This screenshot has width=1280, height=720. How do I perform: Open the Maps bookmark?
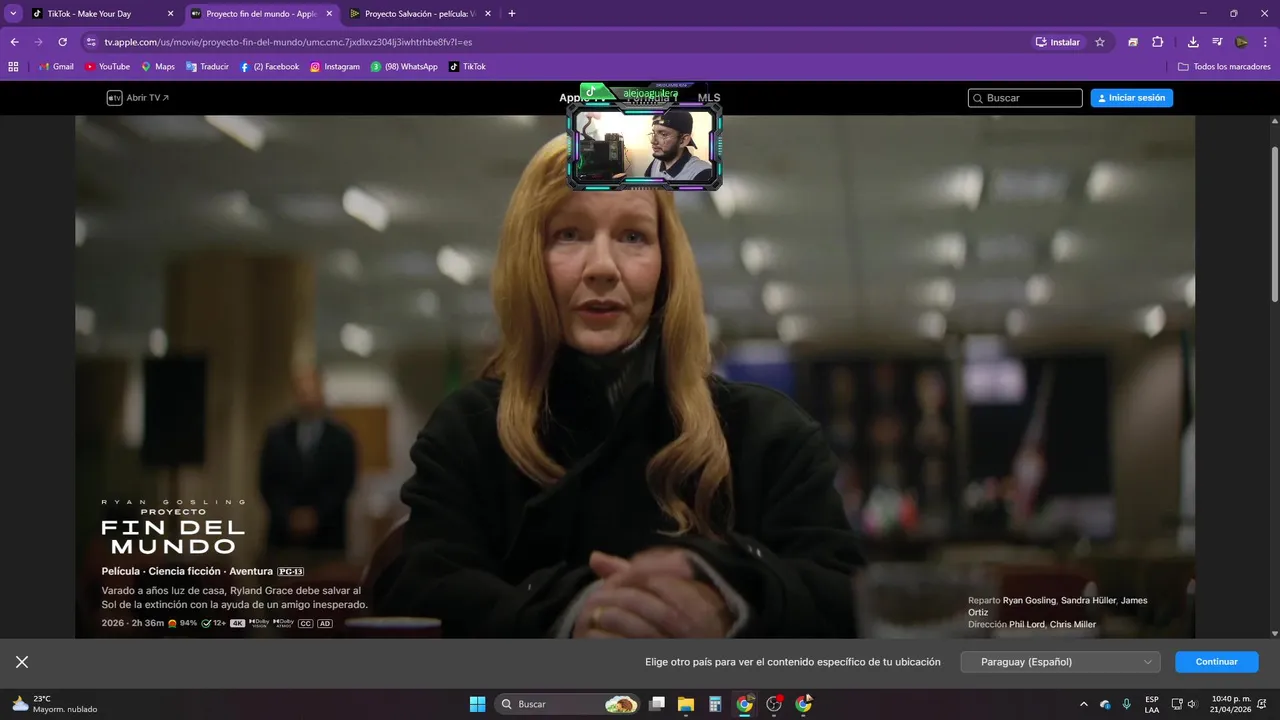tap(158, 67)
